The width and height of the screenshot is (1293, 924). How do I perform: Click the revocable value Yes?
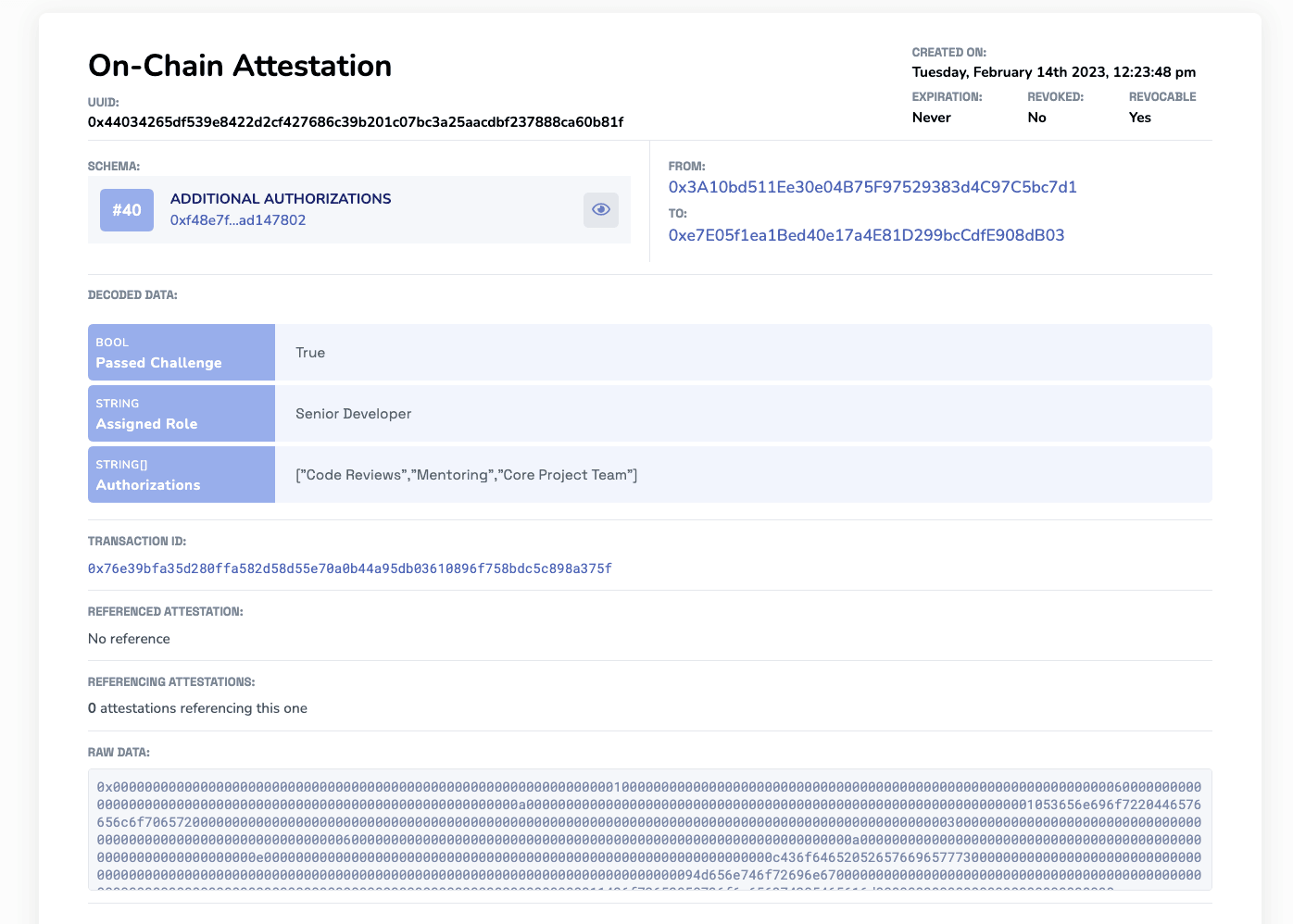point(1140,118)
